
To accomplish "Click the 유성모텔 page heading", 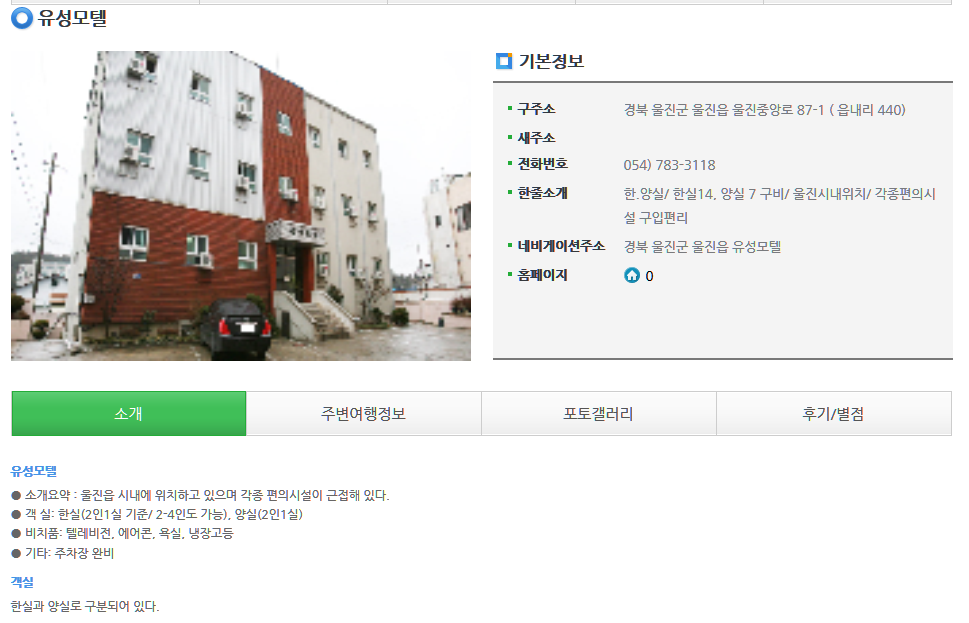I will 72,18.
